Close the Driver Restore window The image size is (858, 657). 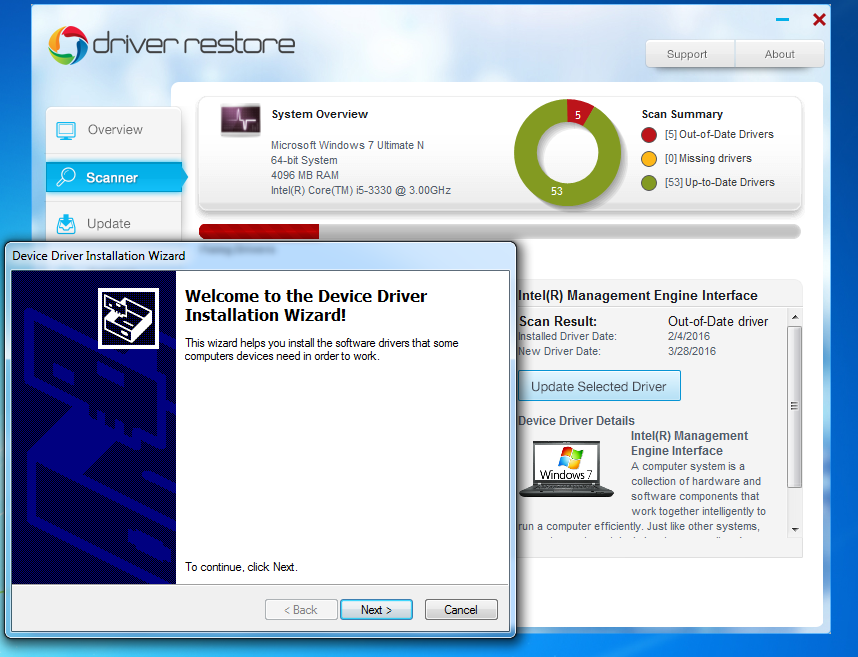pyautogui.click(x=819, y=20)
